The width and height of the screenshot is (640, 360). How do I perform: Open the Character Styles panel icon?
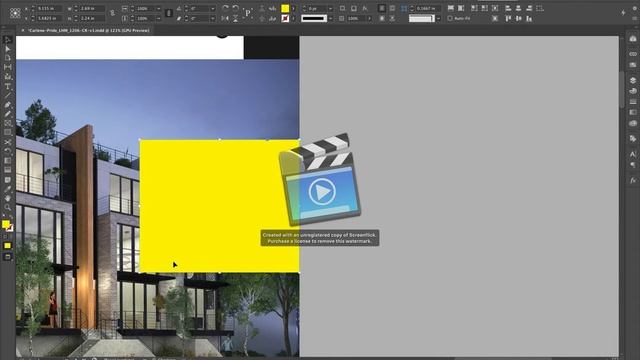coord(633,154)
